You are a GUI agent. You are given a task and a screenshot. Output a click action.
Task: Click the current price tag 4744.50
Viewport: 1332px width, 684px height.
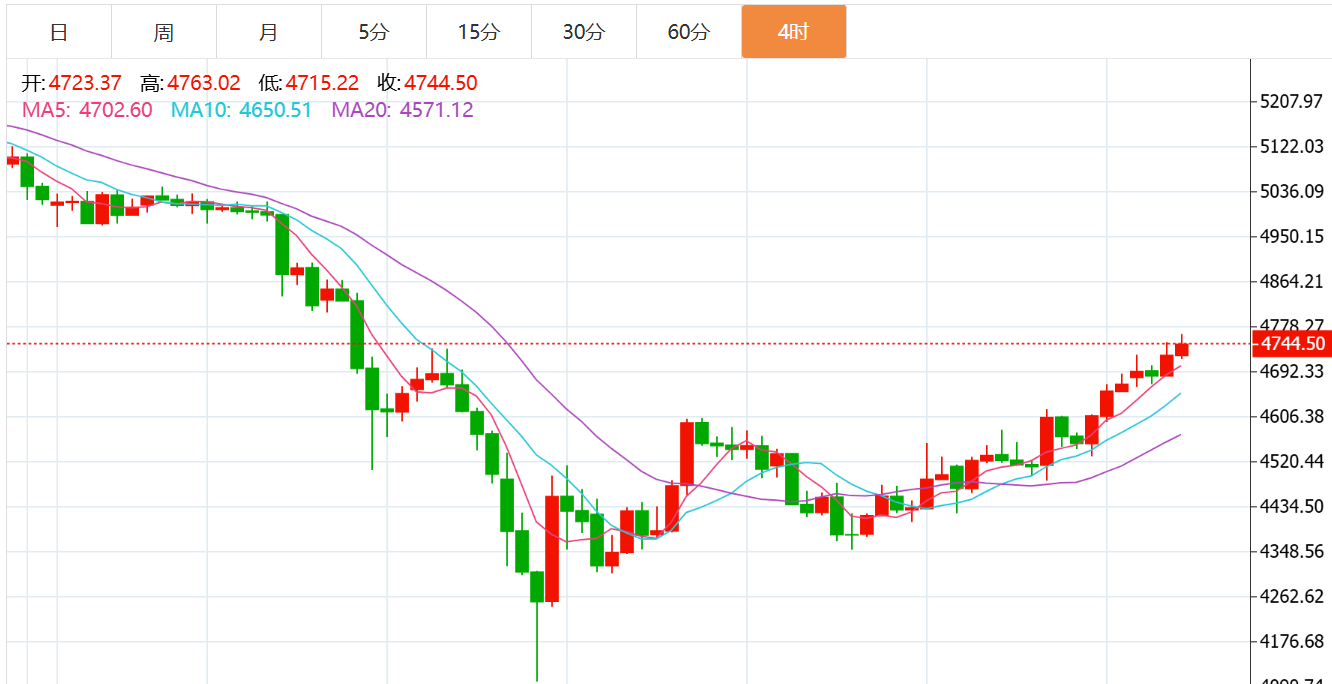1293,344
